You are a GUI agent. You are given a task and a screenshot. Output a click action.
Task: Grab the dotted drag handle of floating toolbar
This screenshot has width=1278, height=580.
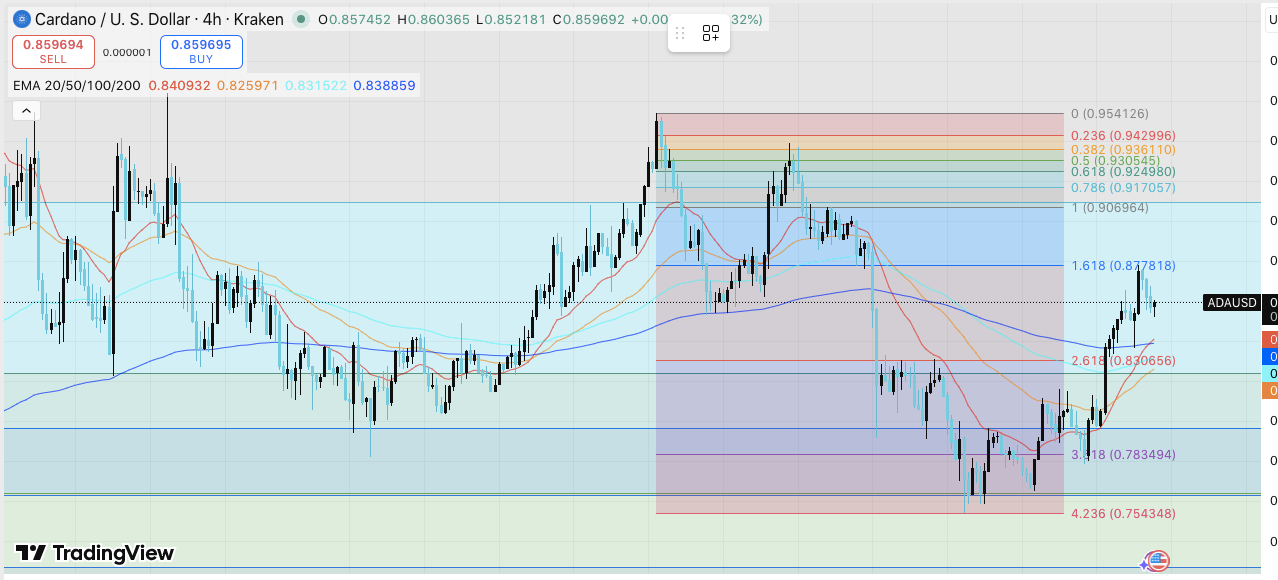681,34
